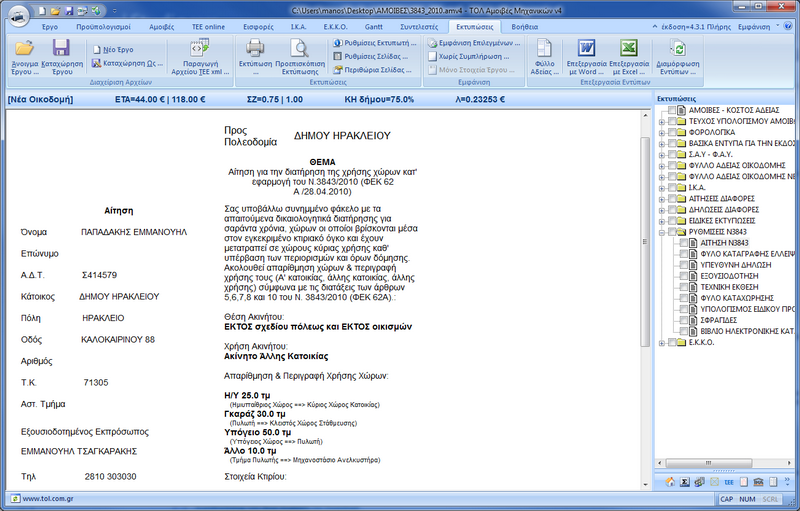Click the Εκτύπωση printer icon
Image resolution: width=800 pixels, height=511 pixels.
pyautogui.click(x=255, y=50)
